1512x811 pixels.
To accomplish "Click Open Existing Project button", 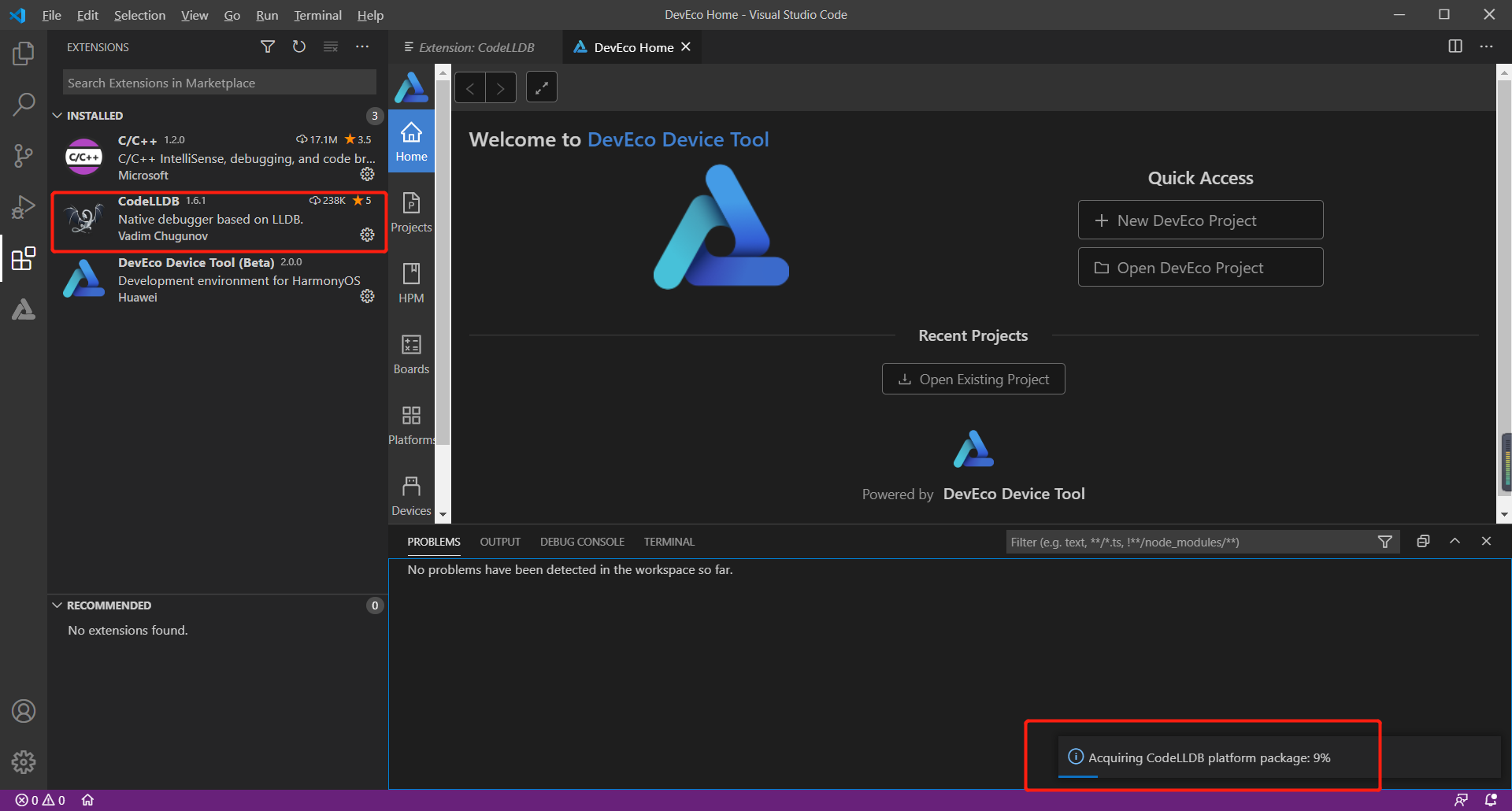I will (973, 379).
